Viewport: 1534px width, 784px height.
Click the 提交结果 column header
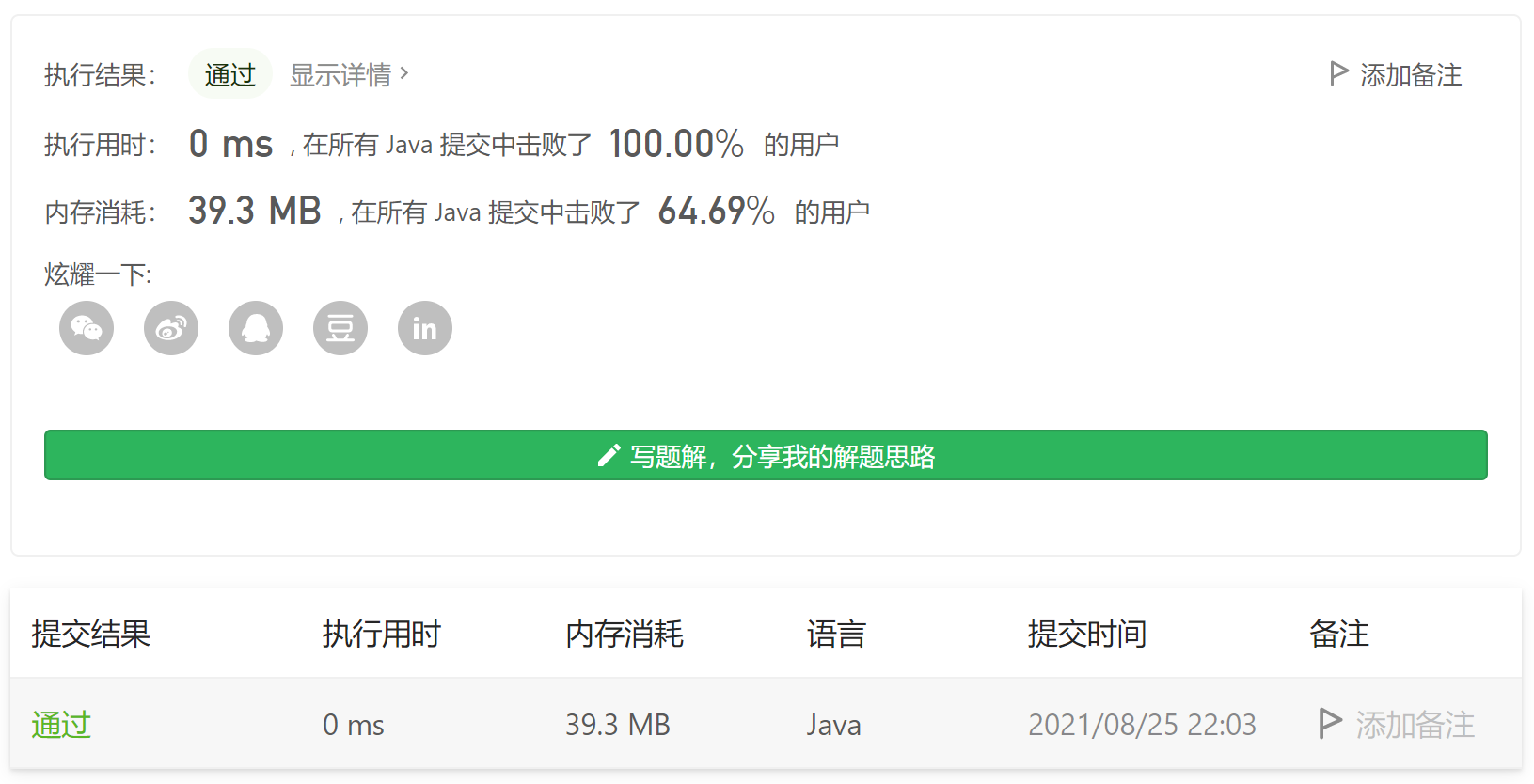(x=90, y=634)
